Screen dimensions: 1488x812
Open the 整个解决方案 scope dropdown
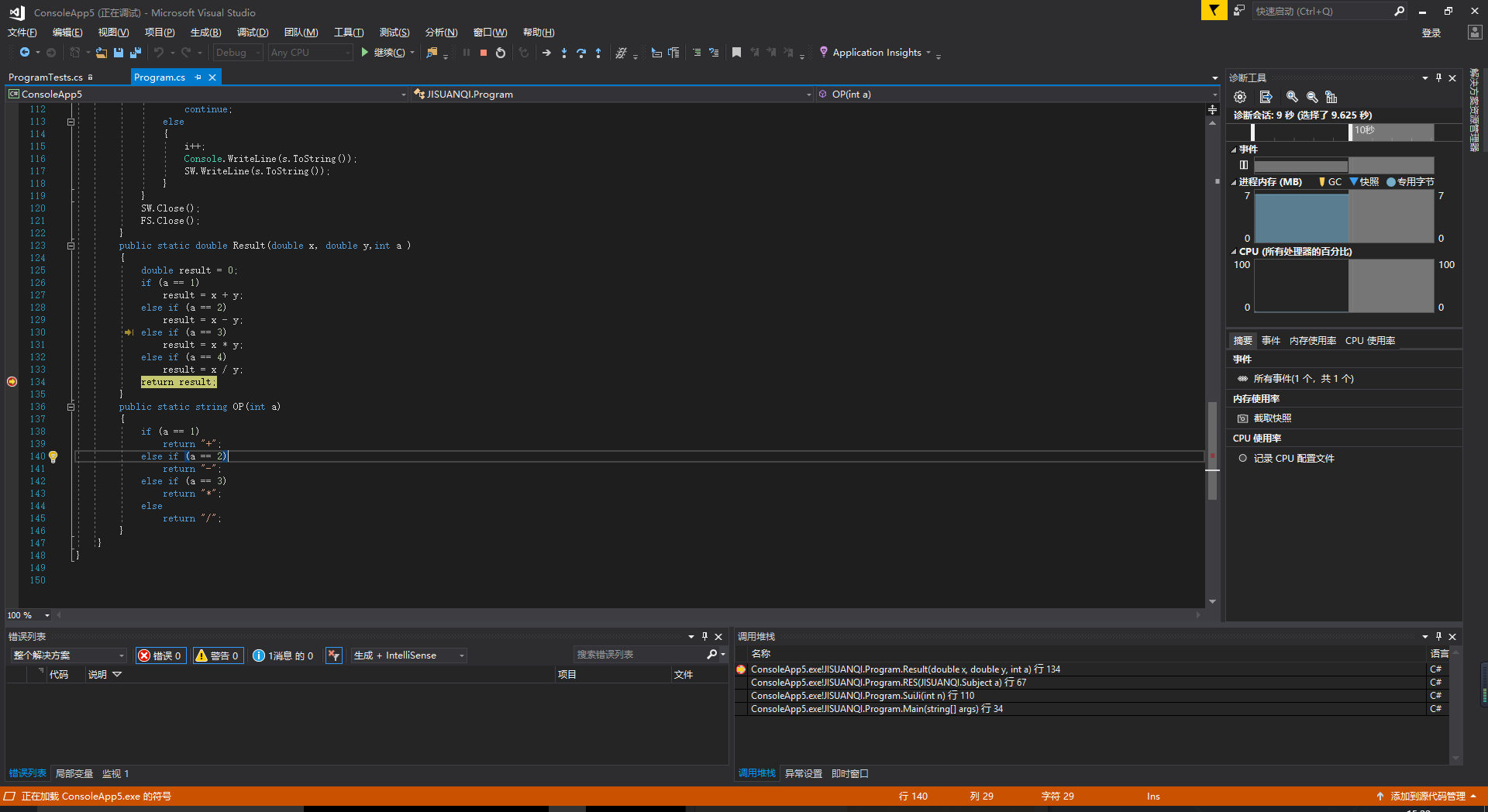coord(68,655)
